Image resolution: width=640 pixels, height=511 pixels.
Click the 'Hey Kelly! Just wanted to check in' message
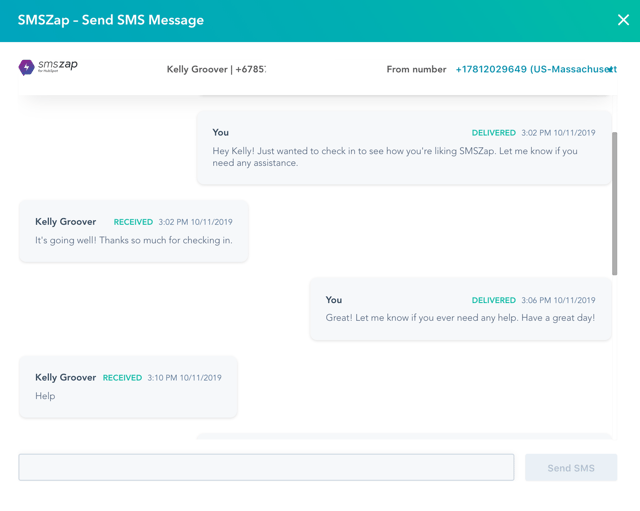(x=395, y=157)
